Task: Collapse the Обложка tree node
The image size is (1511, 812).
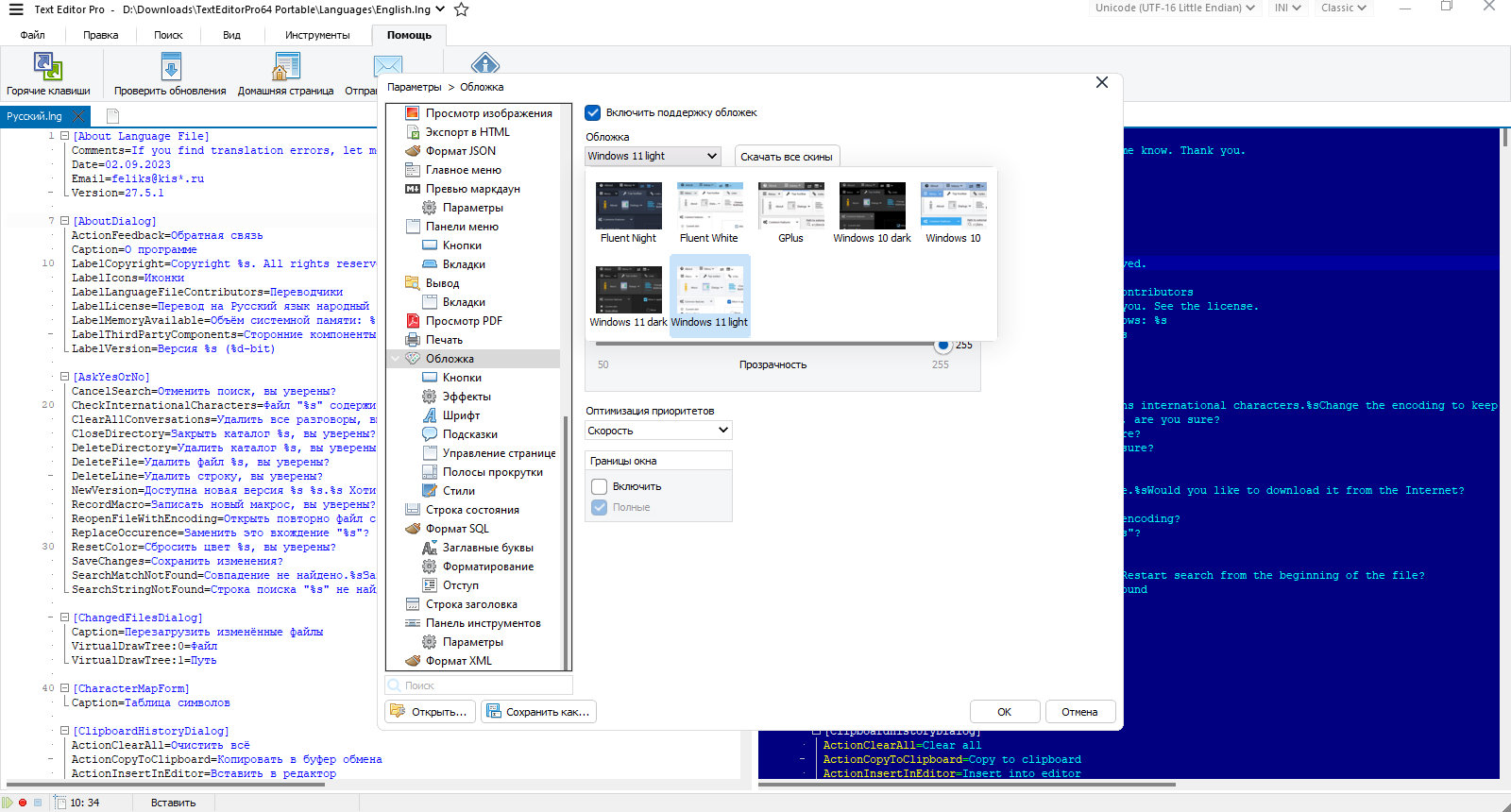Action: click(396, 359)
